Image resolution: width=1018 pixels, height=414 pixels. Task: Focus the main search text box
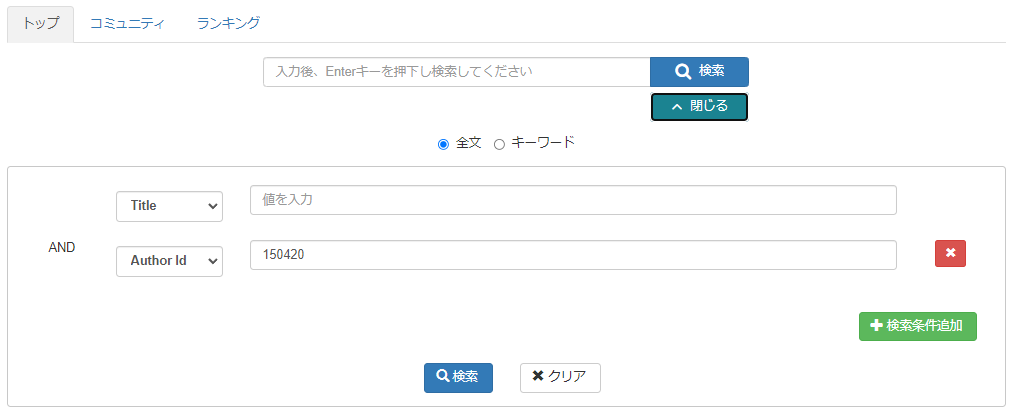tap(456, 72)
